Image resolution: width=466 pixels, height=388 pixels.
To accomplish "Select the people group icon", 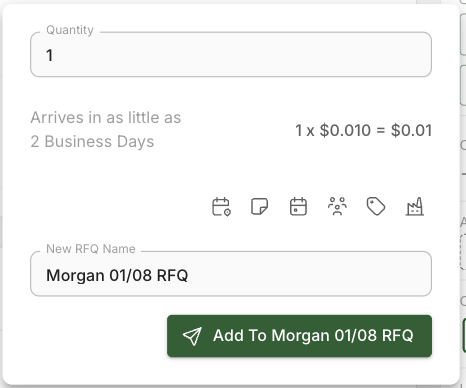I will (337, 207).
